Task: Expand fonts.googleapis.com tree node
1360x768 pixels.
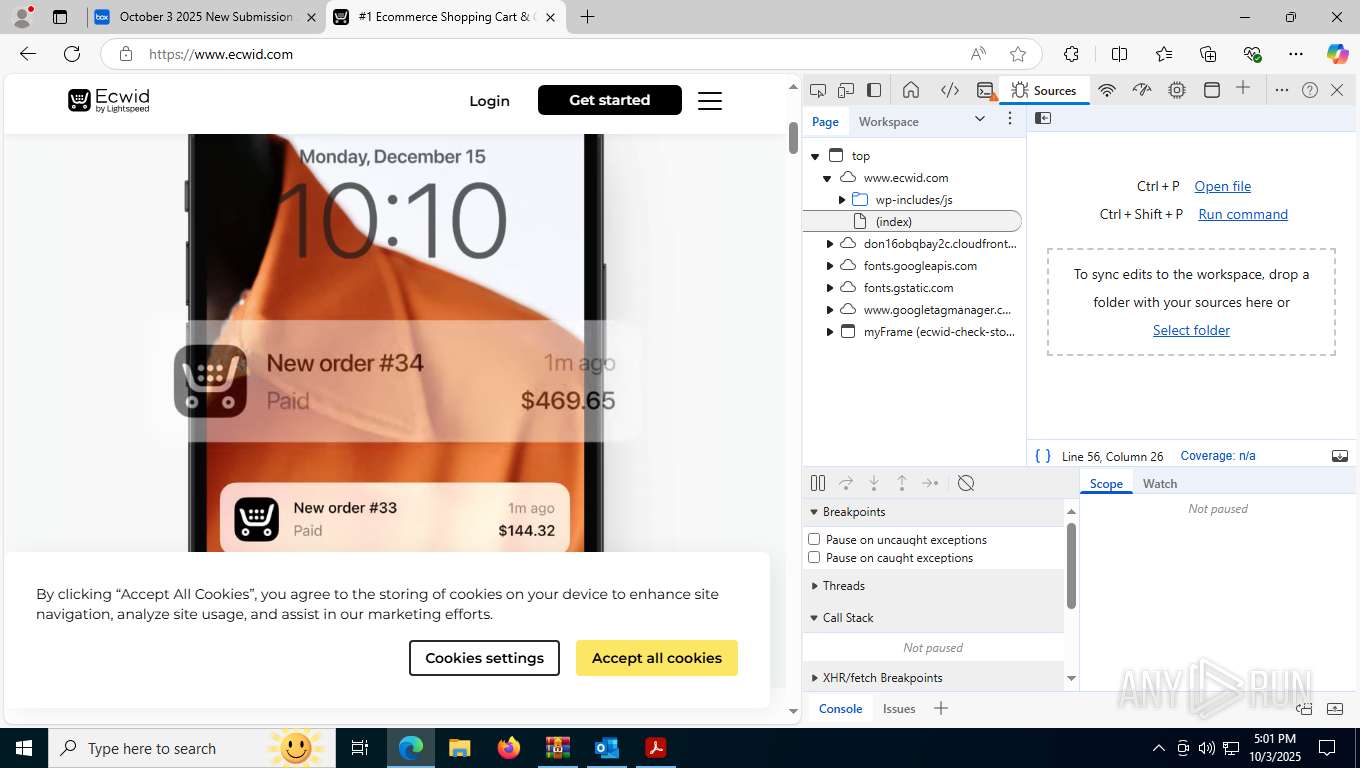Action: pos(829,266)
